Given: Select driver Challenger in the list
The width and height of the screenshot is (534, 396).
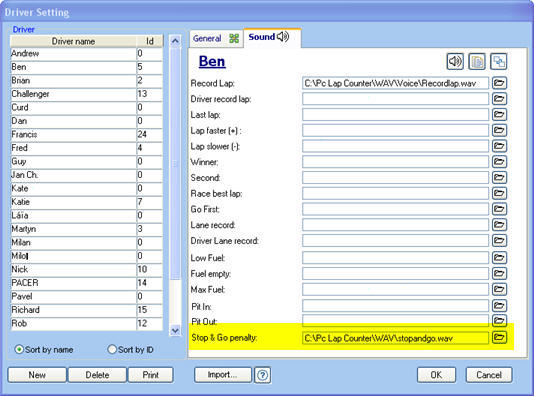Looking at the screenshot, I should pyautogui.click(x=73, y=94).
